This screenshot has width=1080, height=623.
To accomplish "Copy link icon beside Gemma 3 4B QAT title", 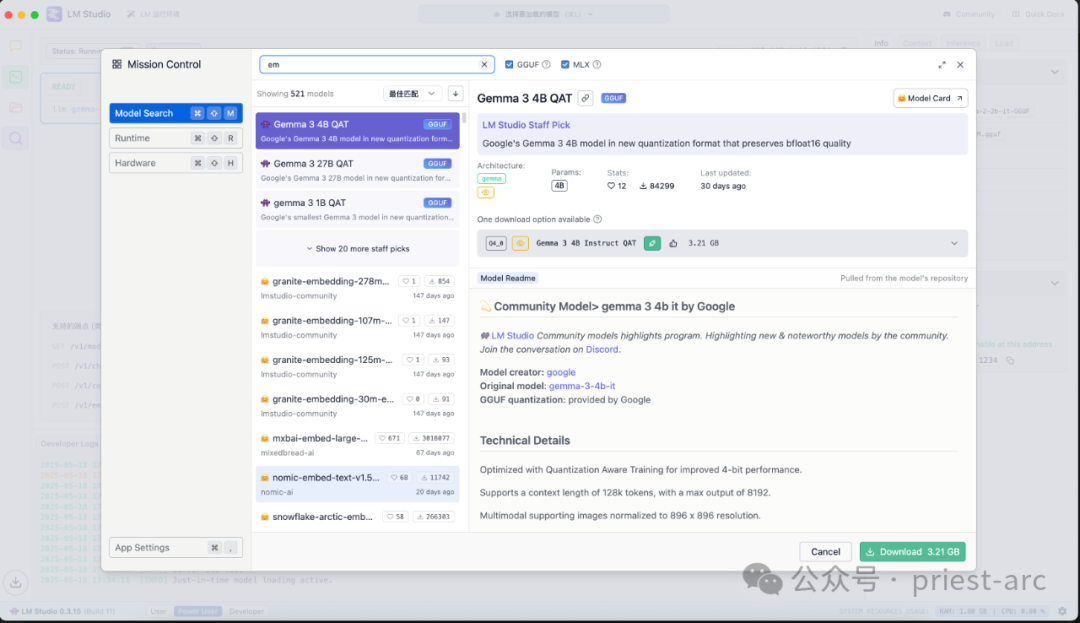I will 585,98.
